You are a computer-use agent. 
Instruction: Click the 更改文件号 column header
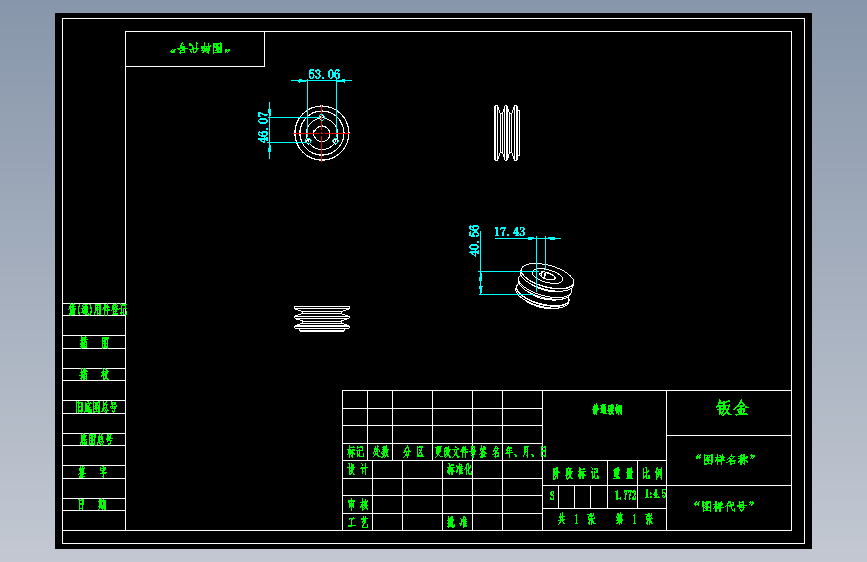coord(455,452)
